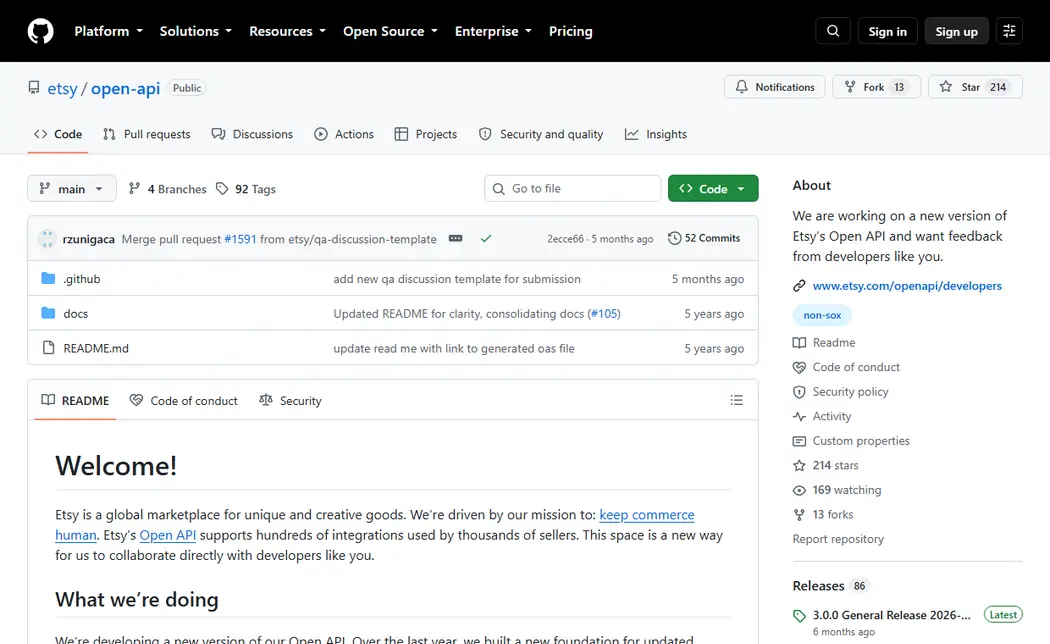The width and height of the screenshot is (1050, 644).
Task: Open www.etsy.com/openapi/developers link
Action: (907, 286)
